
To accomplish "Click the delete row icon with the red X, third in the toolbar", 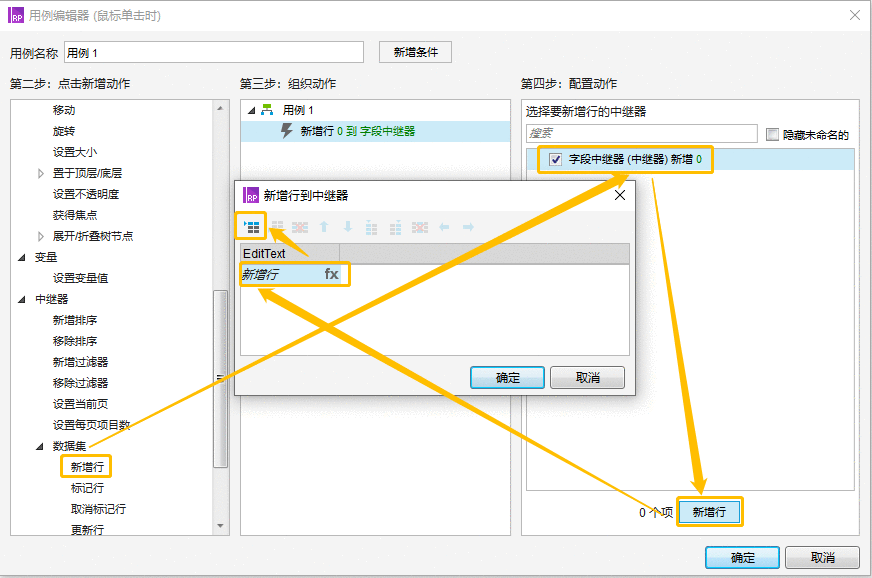I will [x=300, y=227].
